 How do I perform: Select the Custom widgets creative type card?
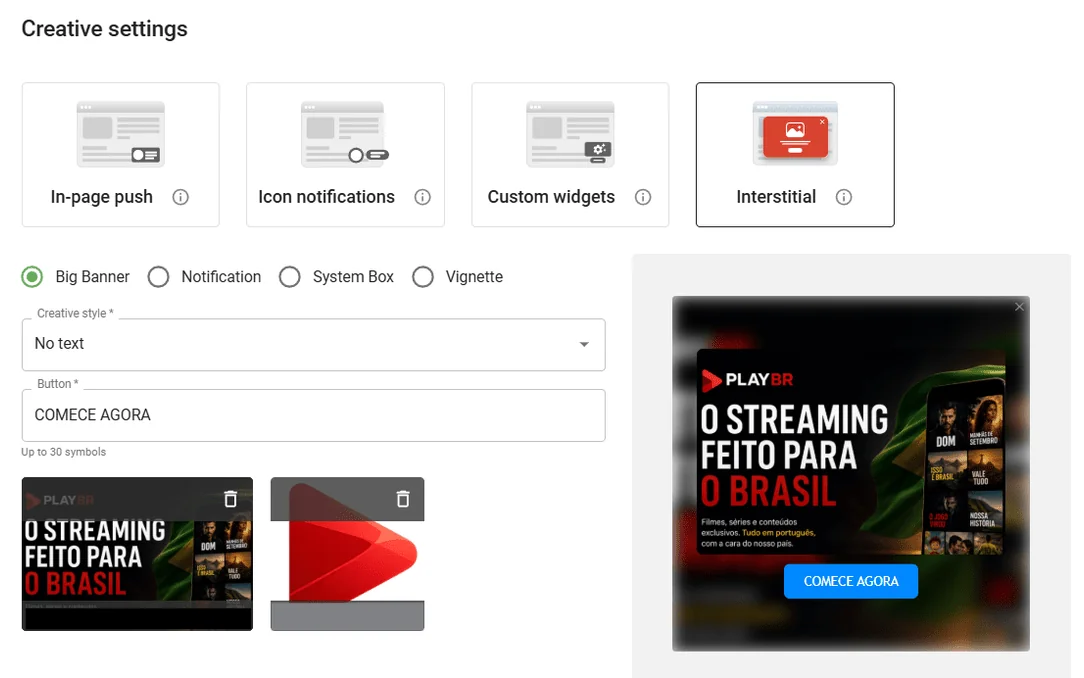pos(570,154)
